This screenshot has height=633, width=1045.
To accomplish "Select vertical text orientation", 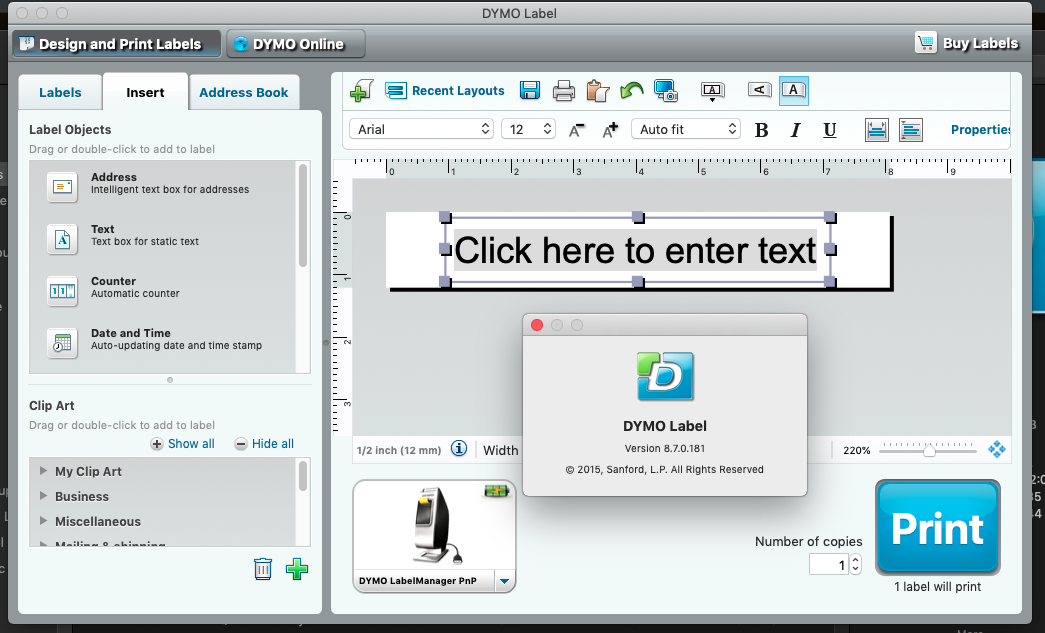I will (760, 90).
